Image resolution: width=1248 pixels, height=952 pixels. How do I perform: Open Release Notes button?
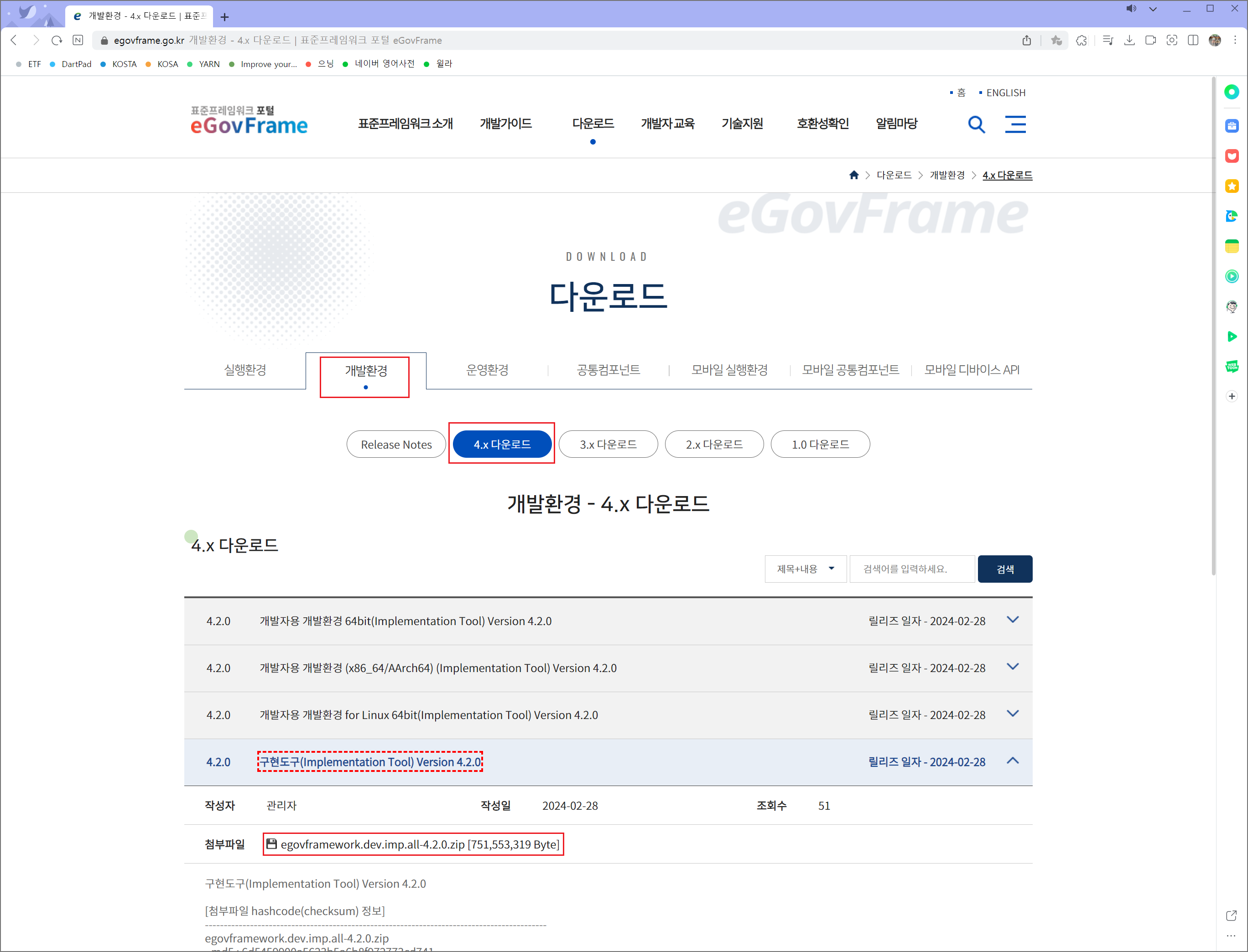tap(395, 444)
